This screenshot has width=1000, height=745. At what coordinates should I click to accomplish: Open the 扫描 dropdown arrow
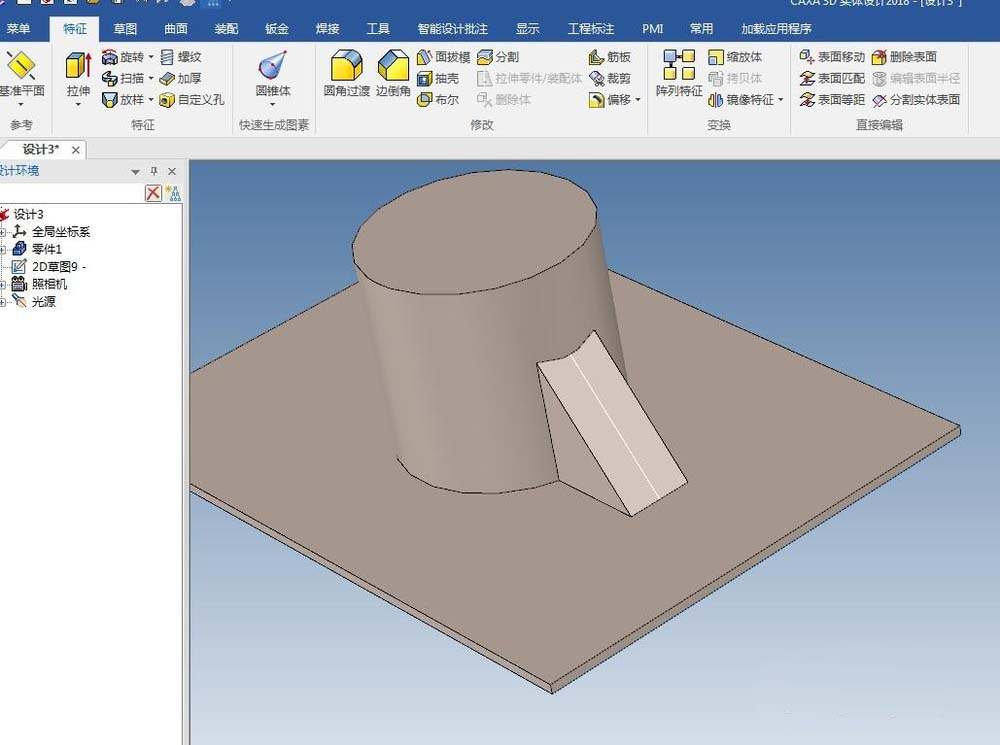point(151,78)
